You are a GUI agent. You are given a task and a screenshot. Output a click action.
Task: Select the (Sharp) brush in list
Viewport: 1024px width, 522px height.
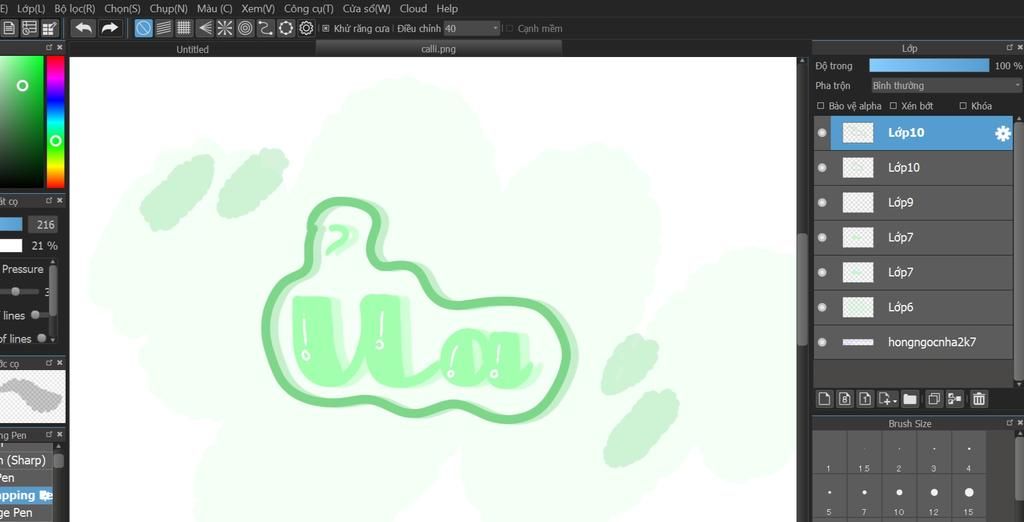pyautogui.click(x=26, y=460)
